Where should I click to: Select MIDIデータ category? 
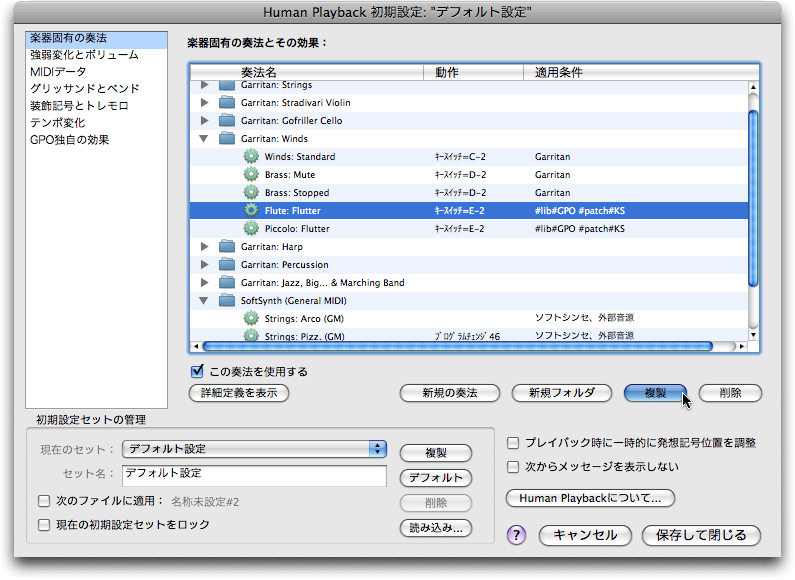point(96,71)
